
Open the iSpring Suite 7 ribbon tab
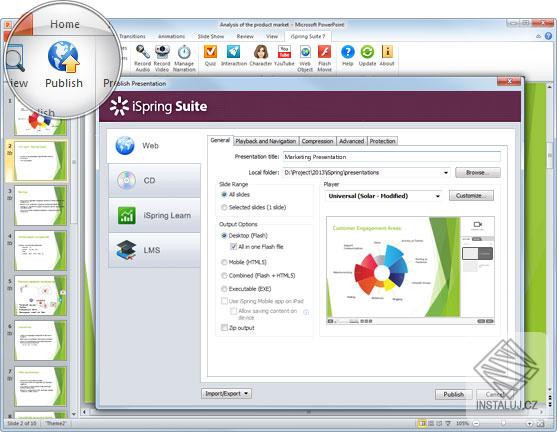[308, 36]
